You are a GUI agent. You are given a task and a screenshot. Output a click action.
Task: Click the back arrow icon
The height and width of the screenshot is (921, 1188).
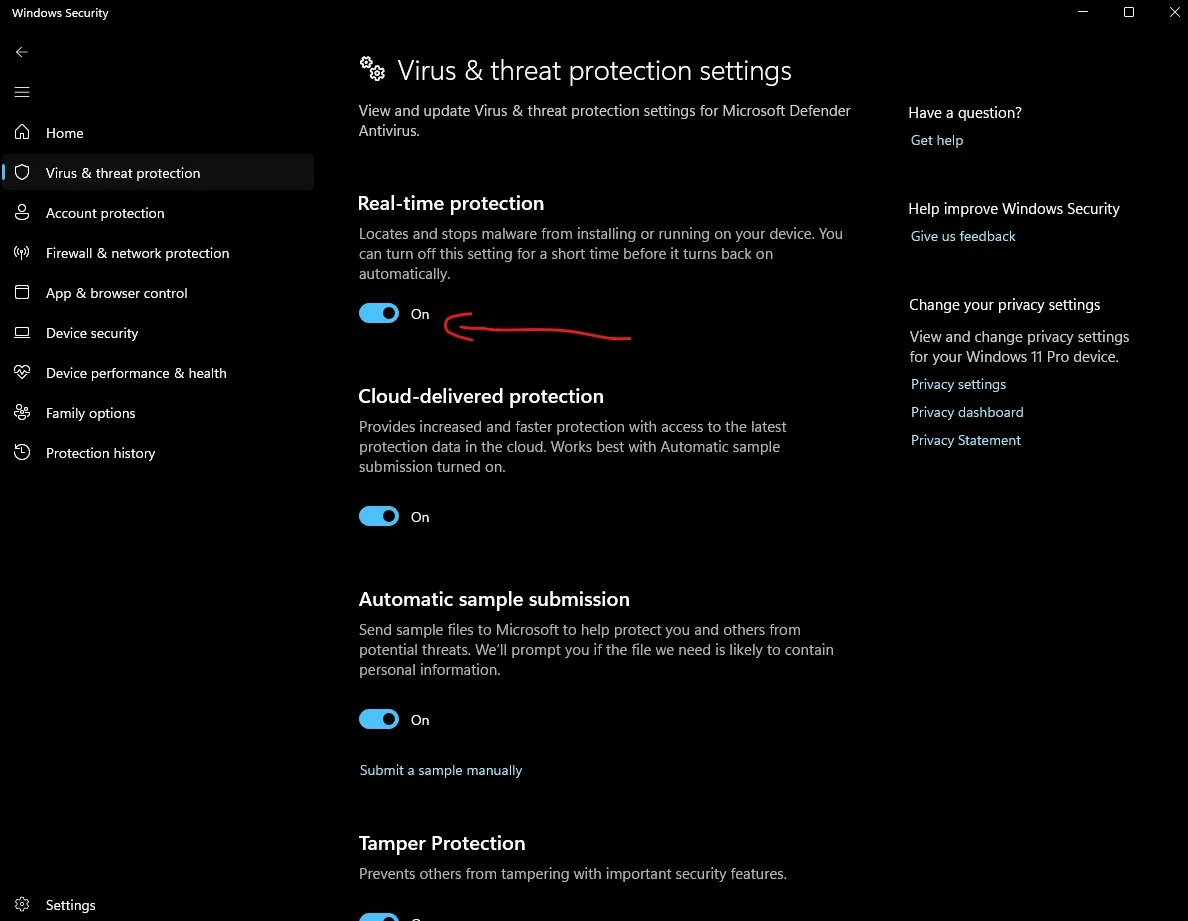point(22,52)
